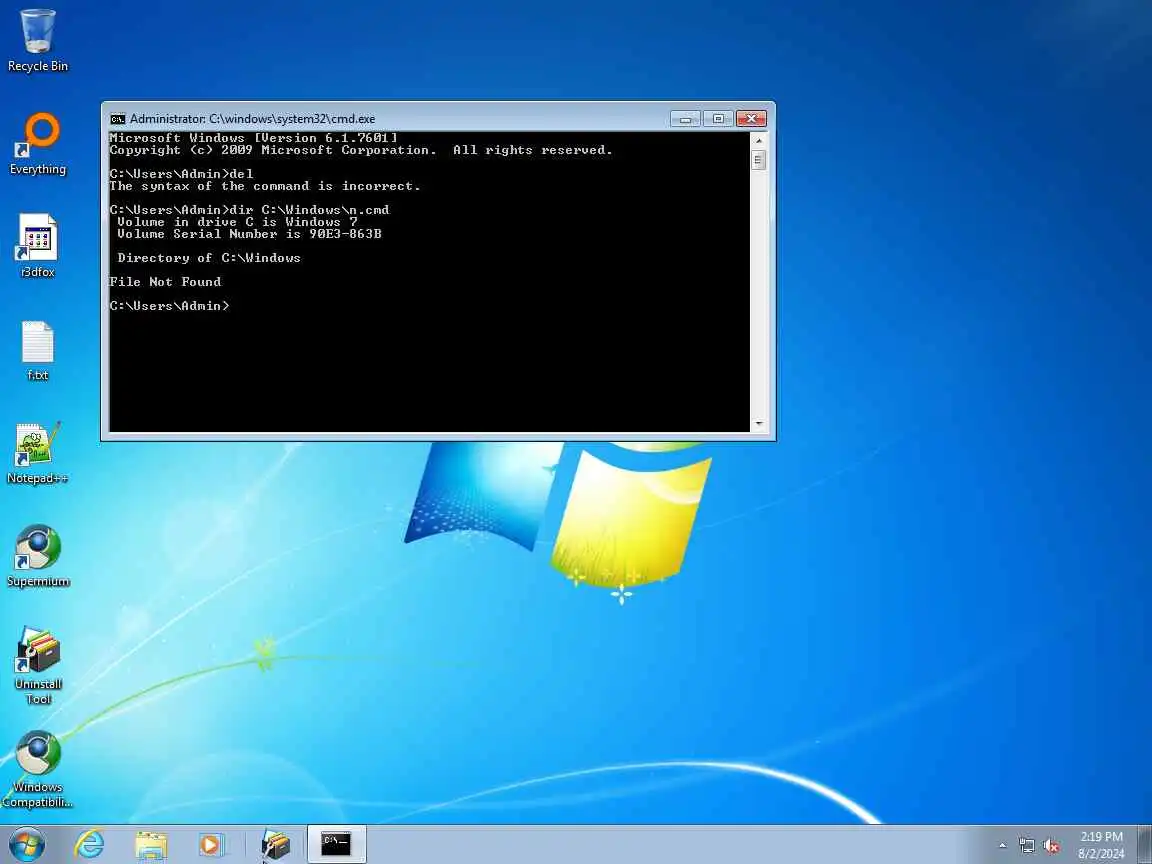This screenshot has width=1152, height=864.
Task: Open the Recycle Bin desktop icon
Action: click(x=37, y=41)
